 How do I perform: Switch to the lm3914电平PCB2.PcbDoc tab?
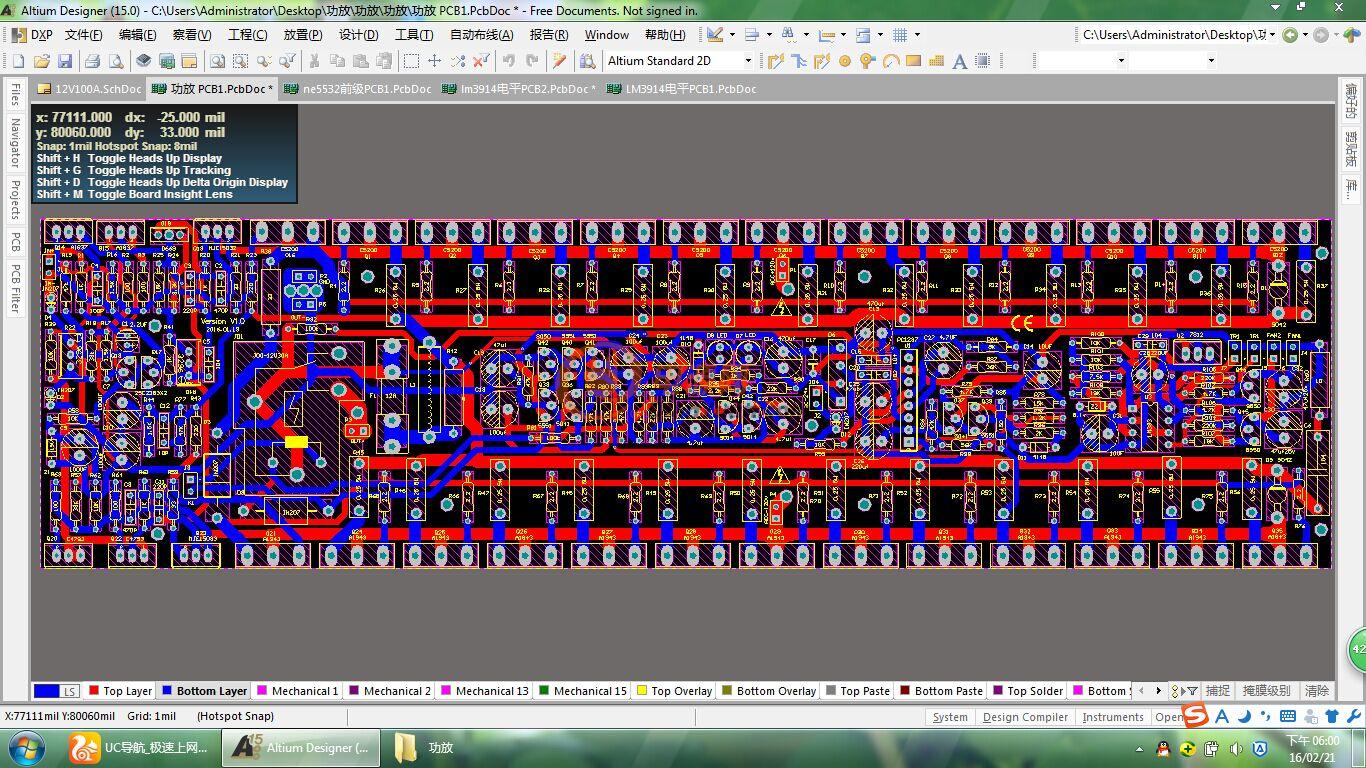[x=518, y=89]
